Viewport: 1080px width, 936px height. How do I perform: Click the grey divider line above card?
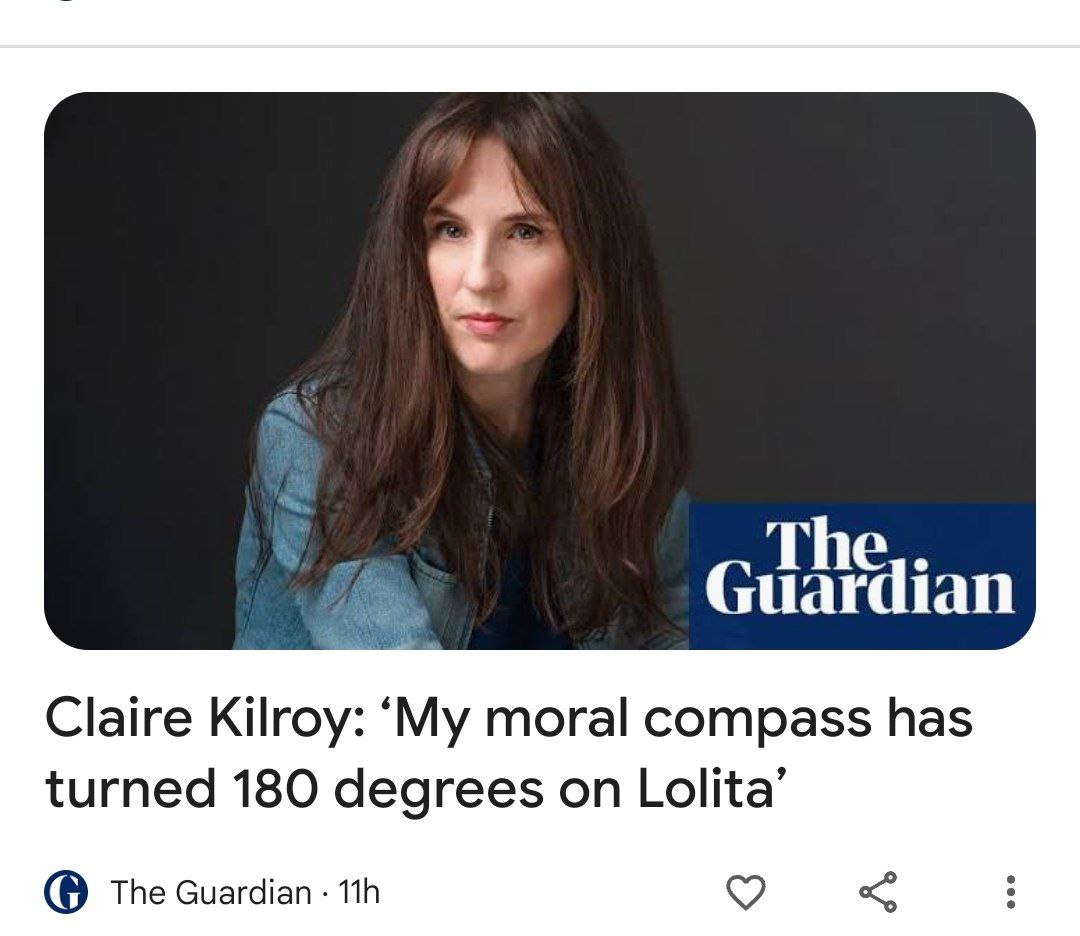point(540,46)
